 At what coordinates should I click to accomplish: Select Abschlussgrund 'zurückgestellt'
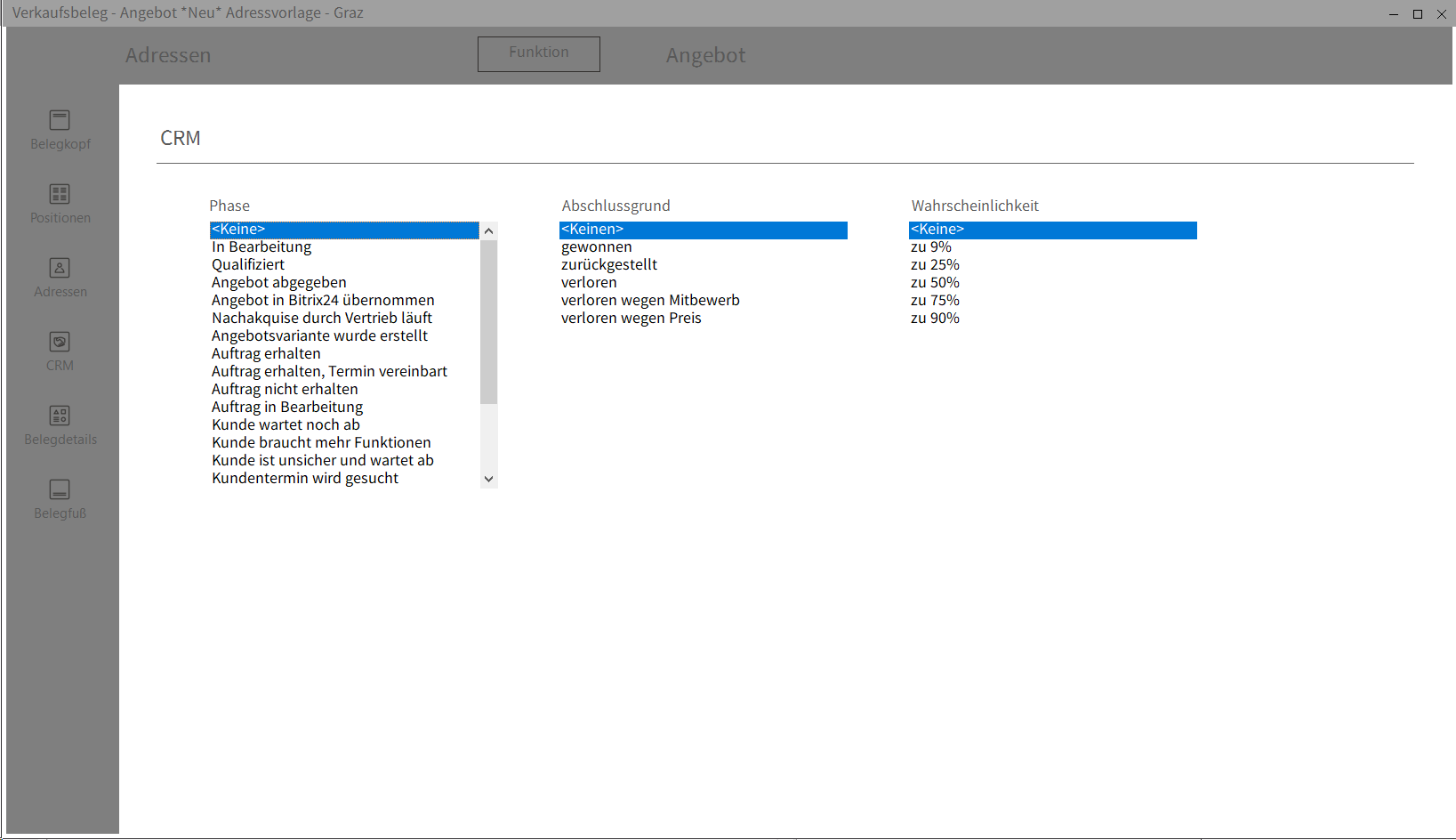(x=704, y=265)
